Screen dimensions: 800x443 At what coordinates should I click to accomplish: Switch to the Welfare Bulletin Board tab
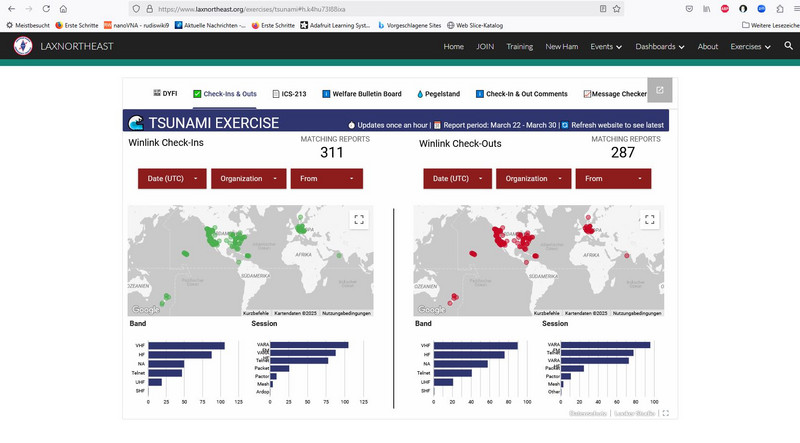[x=362, y=94]
